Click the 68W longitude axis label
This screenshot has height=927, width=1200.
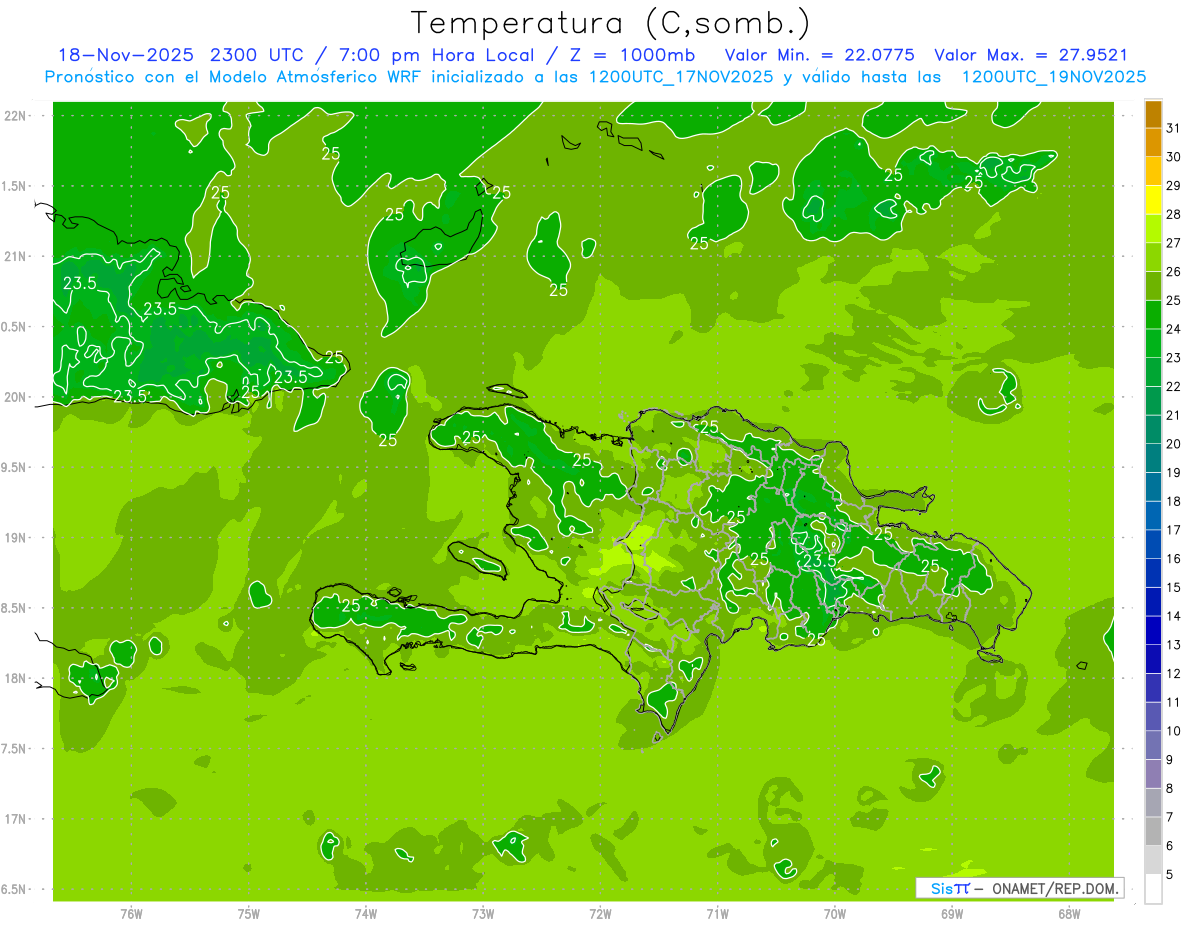[1069, 913]
